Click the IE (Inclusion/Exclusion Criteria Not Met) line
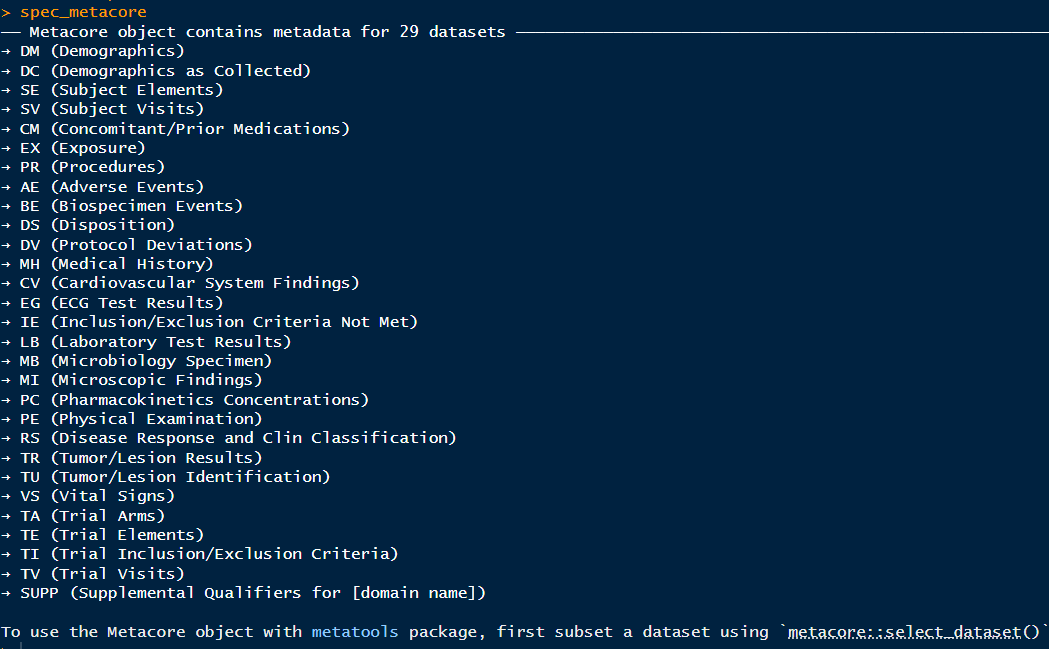 218,322
